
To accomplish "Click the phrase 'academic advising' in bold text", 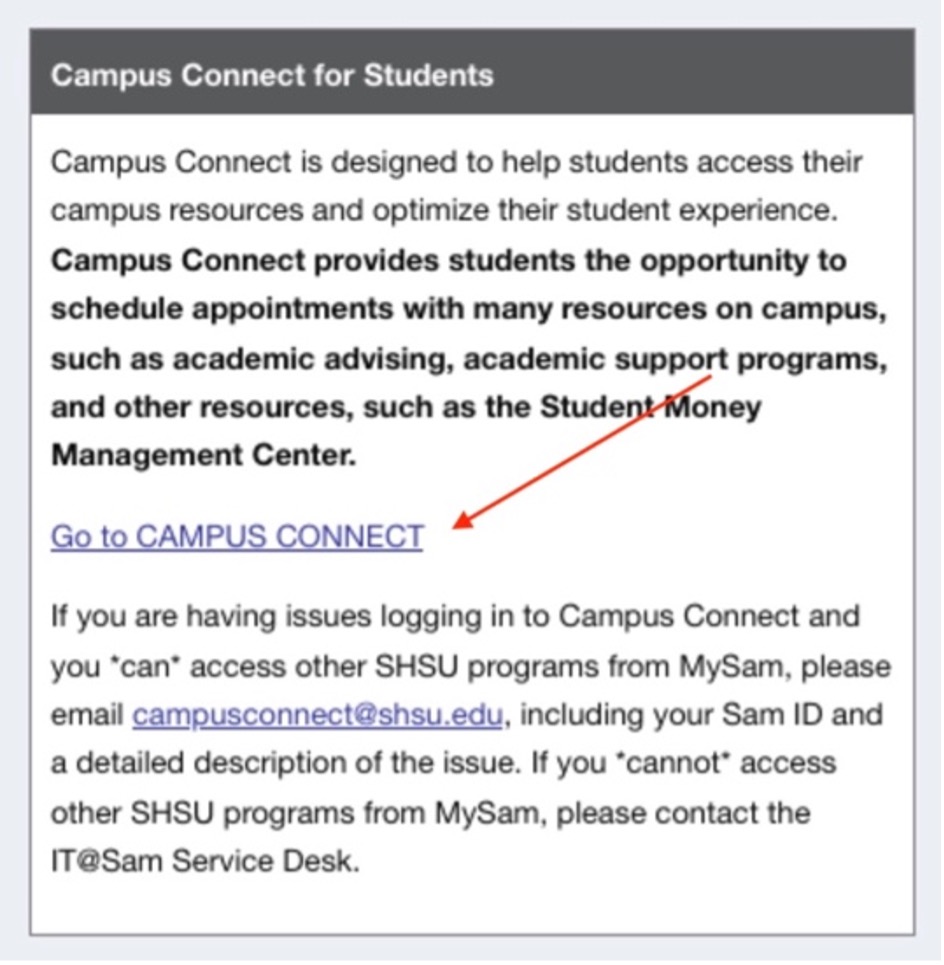I will (305, 358).
